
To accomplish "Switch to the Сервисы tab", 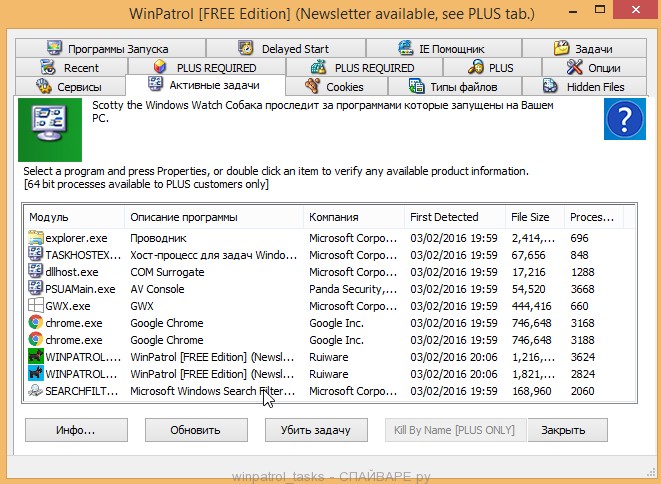I will (70, 86).
